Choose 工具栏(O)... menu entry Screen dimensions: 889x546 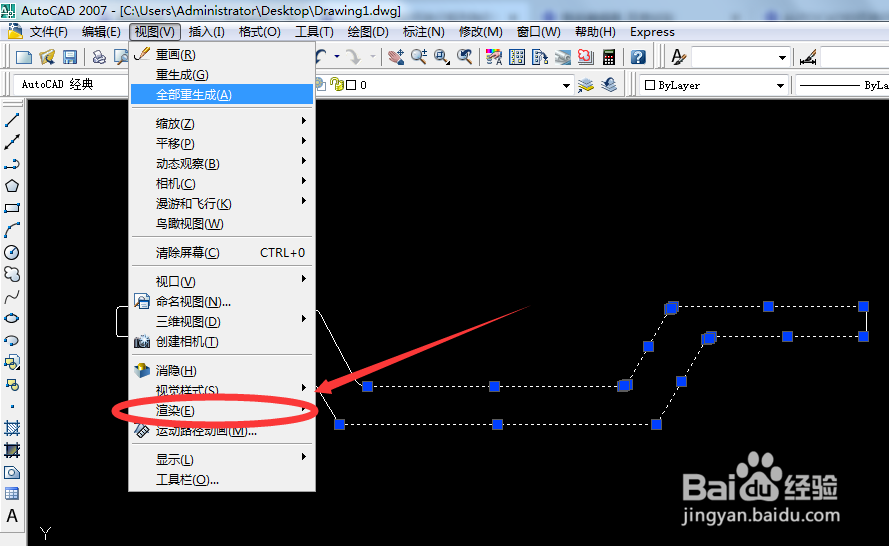click(x=222, y=480)
